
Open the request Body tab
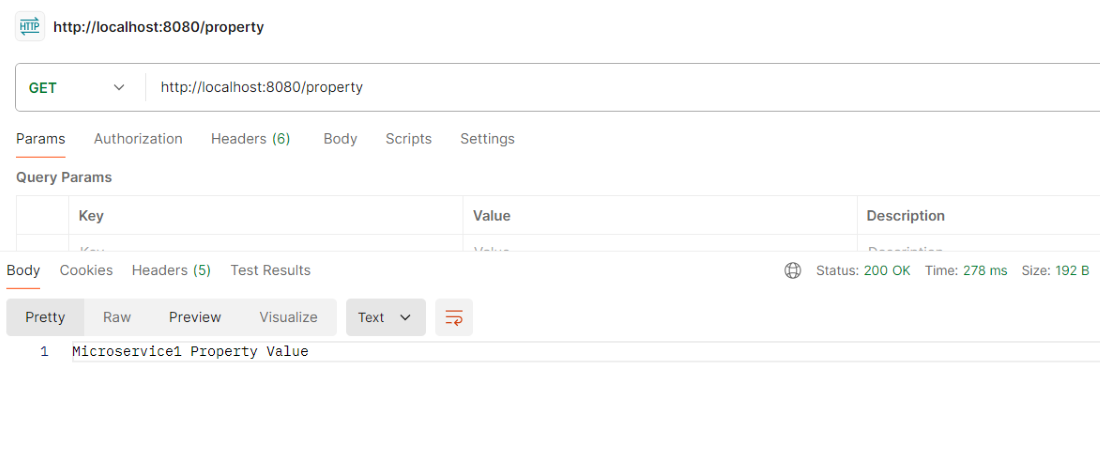[x=340, y=139]
